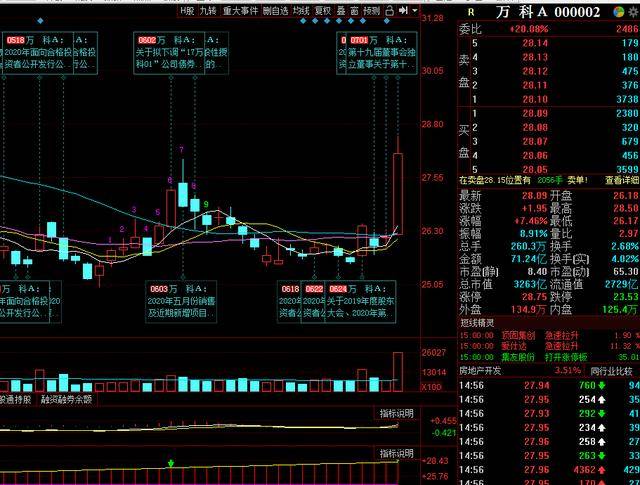This screenshot has height=485, width=640.
Task: Click the latest red volume bar
Action: [398, 372]
